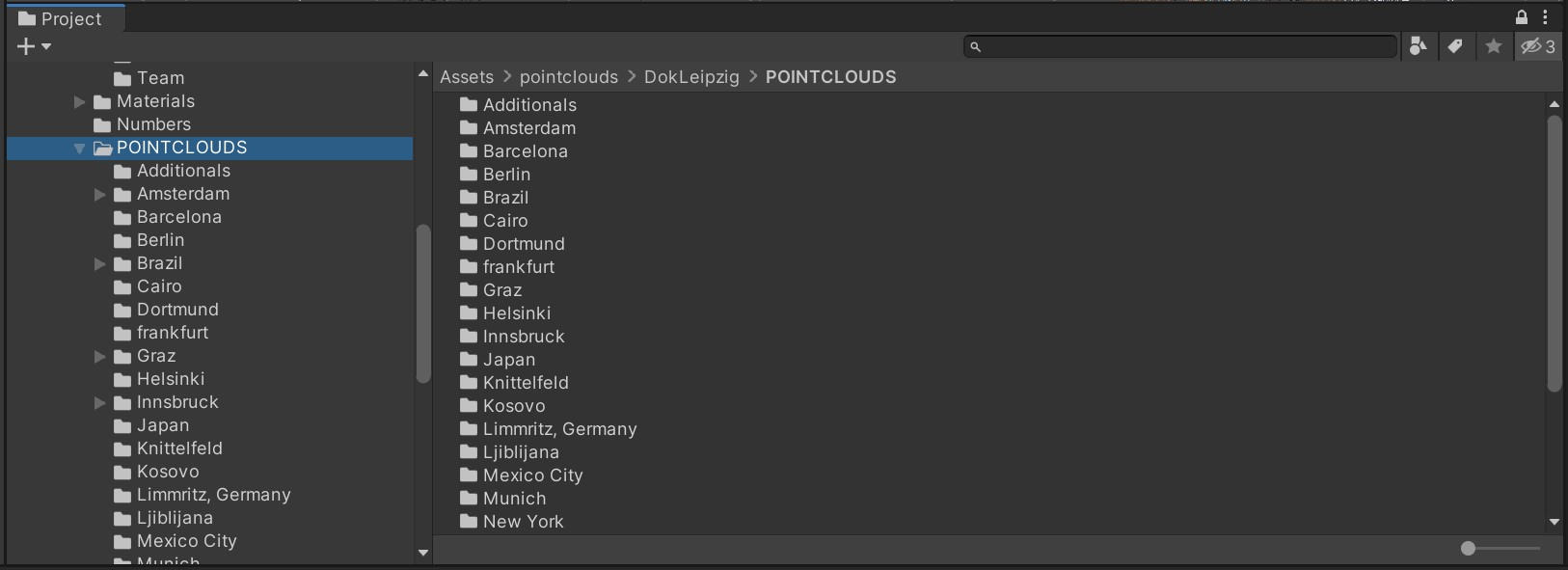Expand the Materials folder in tree
The width and height of the screenshot is (1568, 570).
pyautogui.click(x=80, y=102)
